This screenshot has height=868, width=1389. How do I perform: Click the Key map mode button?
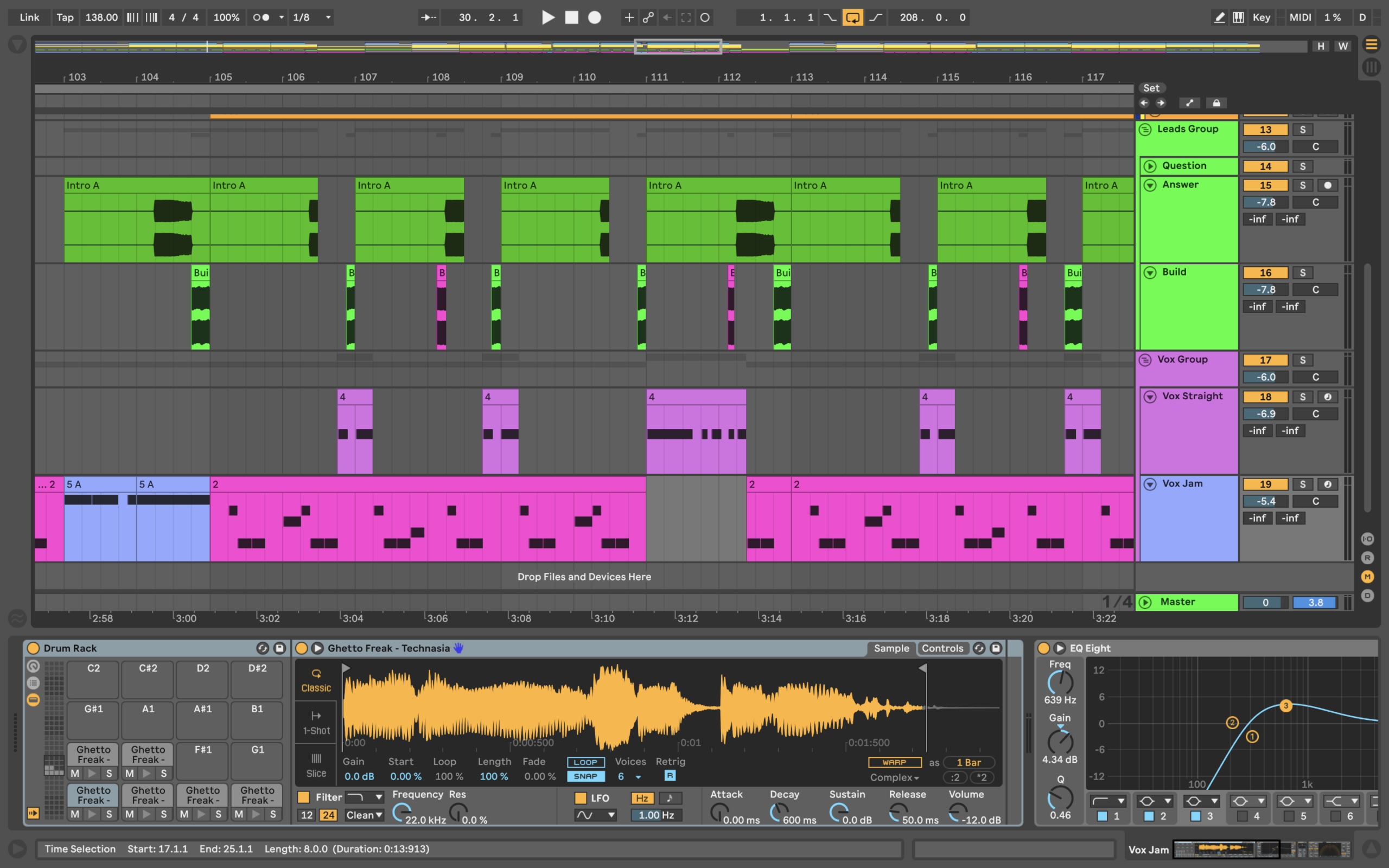tap(1260, 17)
